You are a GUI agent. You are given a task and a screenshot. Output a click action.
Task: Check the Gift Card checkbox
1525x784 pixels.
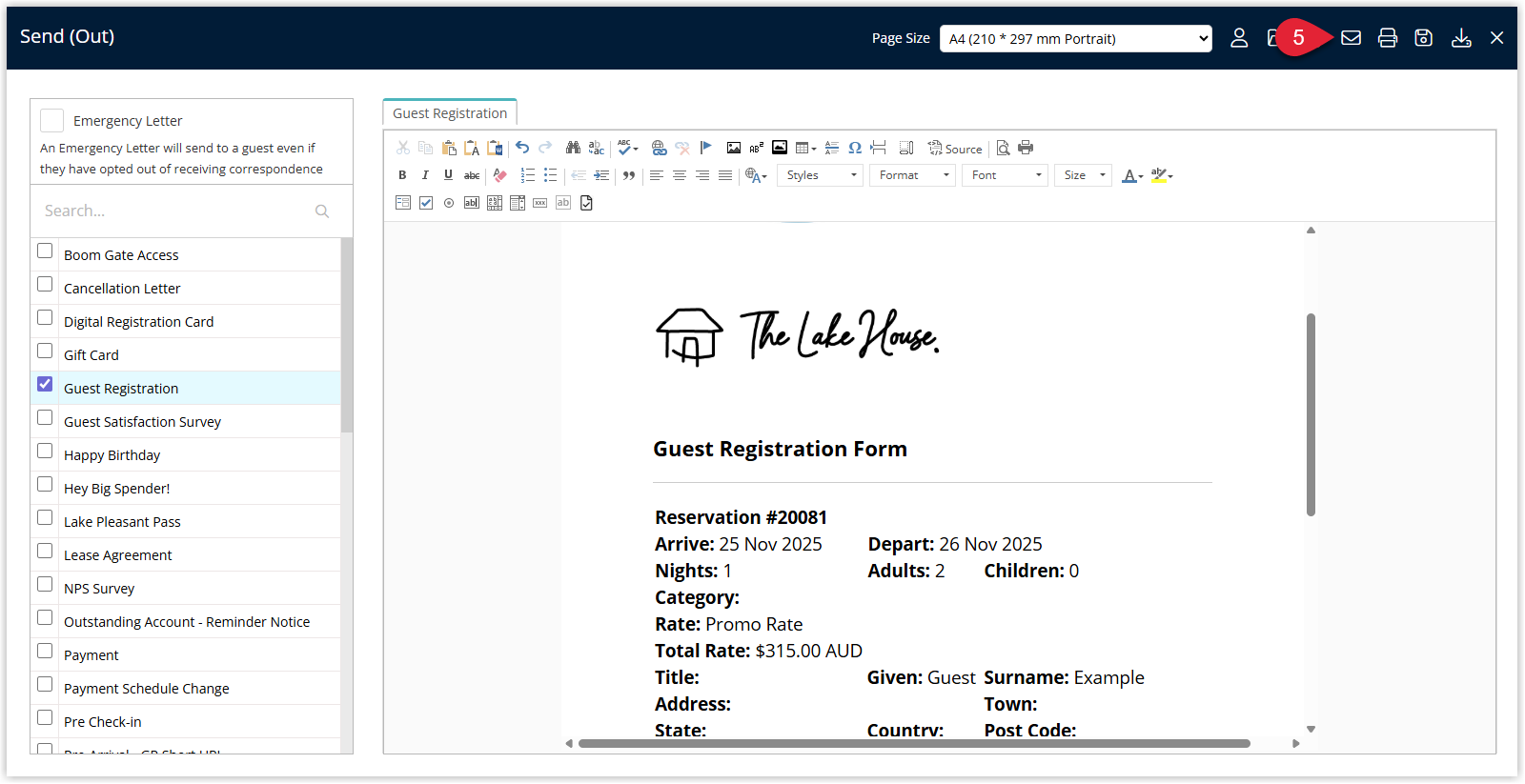[x=45, y=352]
